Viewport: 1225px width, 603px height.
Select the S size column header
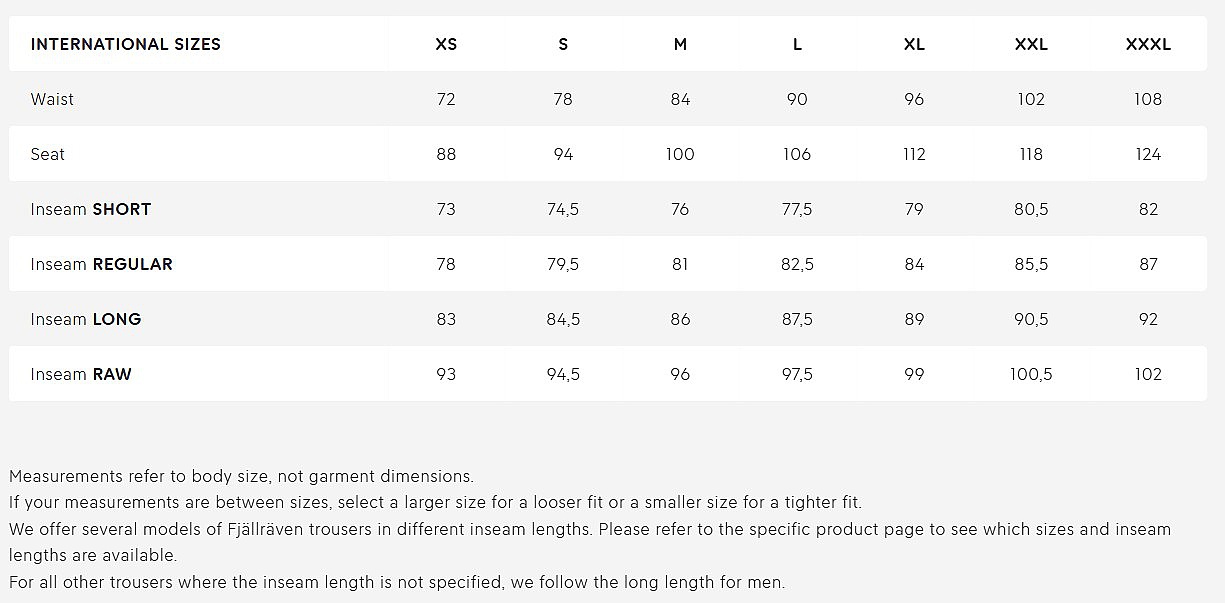[x=563, y=44]
